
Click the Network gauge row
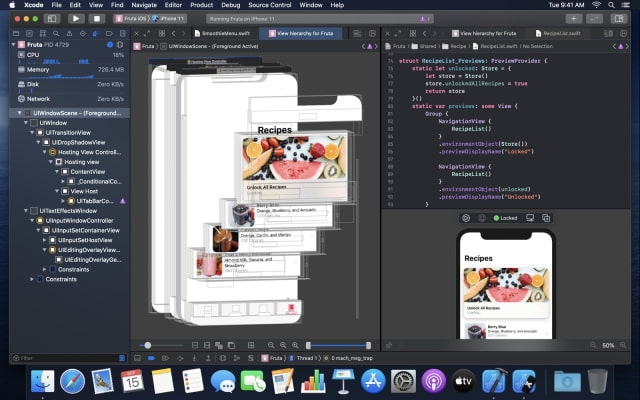[39, 98]
